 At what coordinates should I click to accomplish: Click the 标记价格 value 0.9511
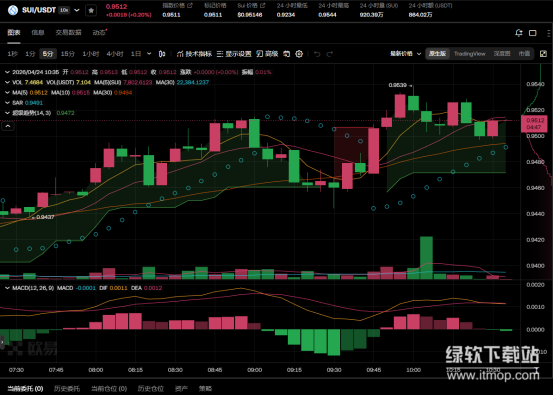click(x=213, y=15)
